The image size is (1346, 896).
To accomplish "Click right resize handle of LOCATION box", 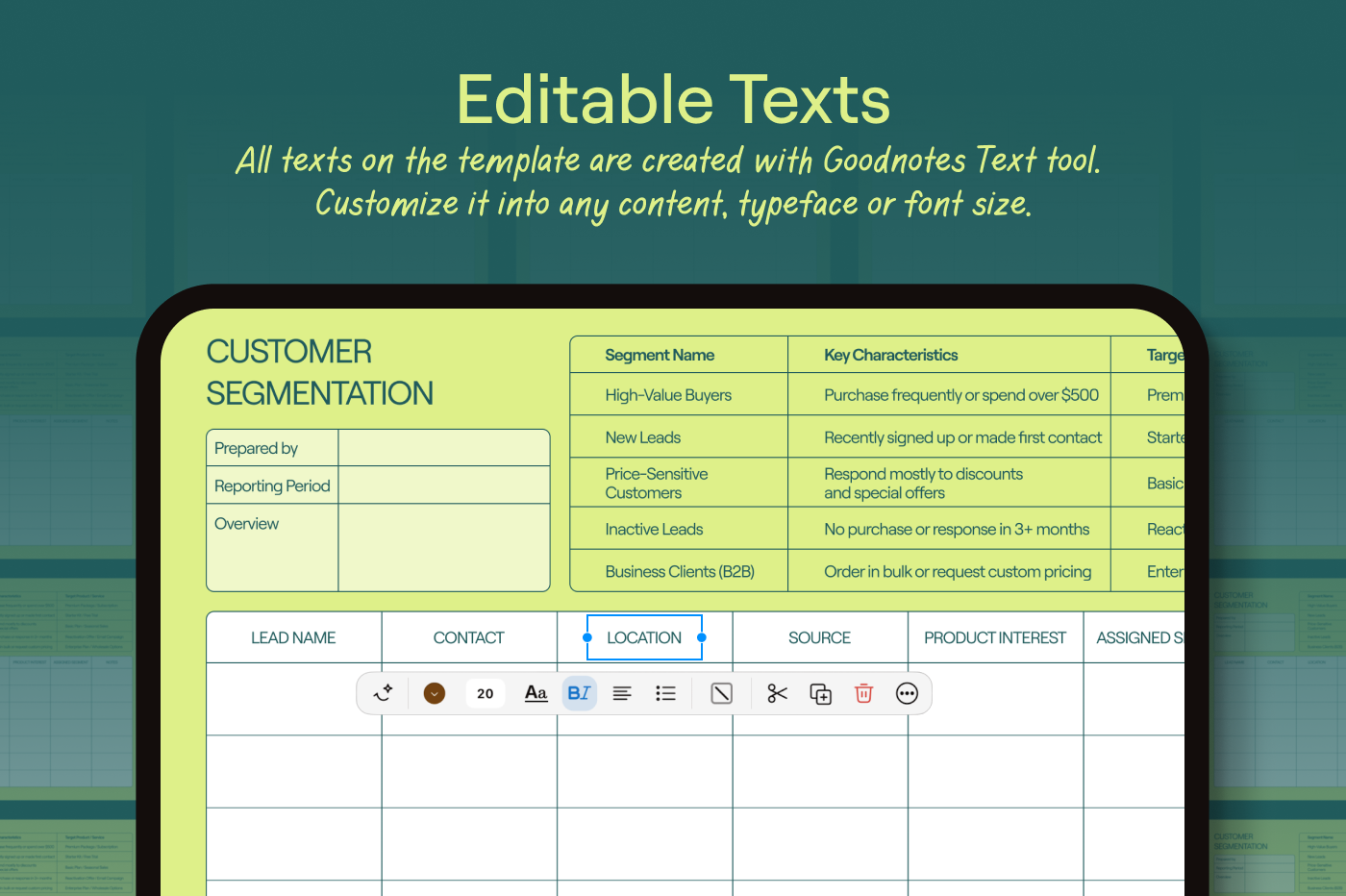I will [x=702, y=637].
